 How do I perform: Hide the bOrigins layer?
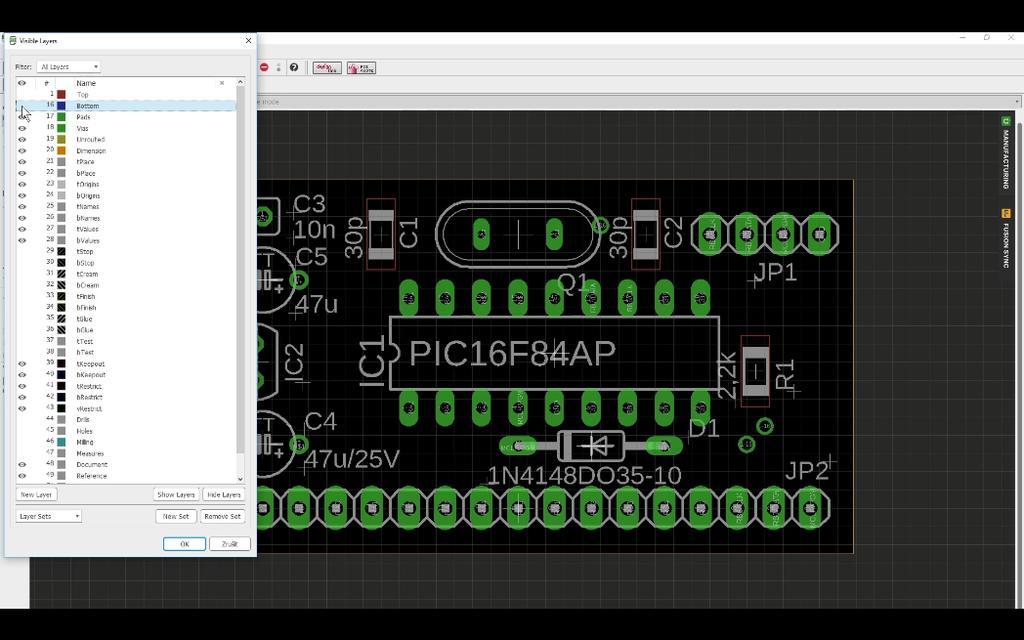click(x=22, y=195)
